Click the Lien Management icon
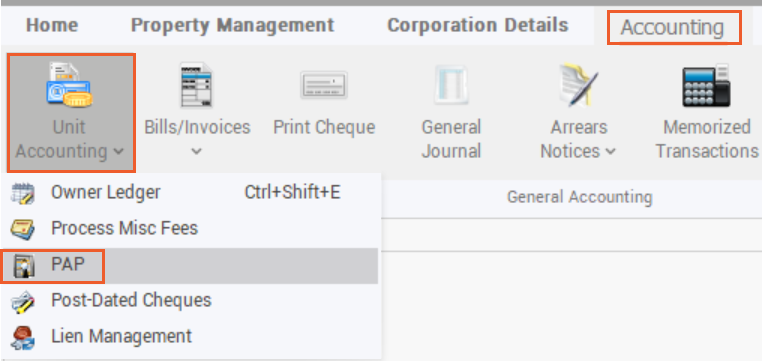The image size is (762, 361). 23,337
